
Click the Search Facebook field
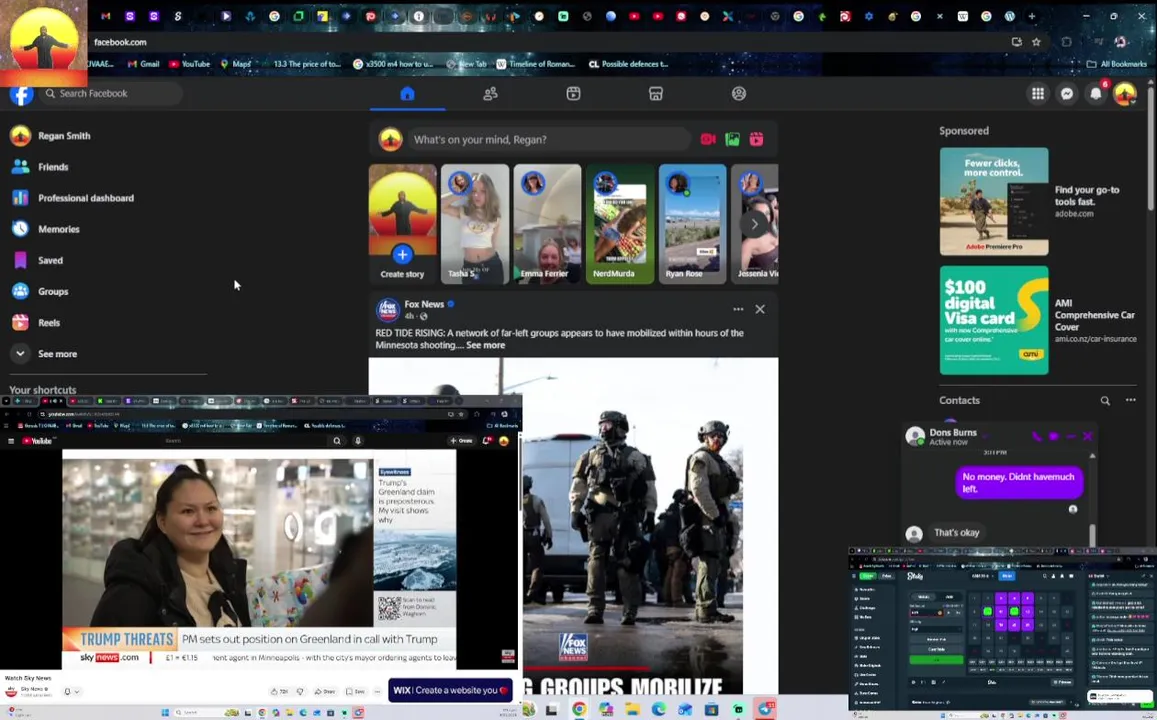click(111, 94)
